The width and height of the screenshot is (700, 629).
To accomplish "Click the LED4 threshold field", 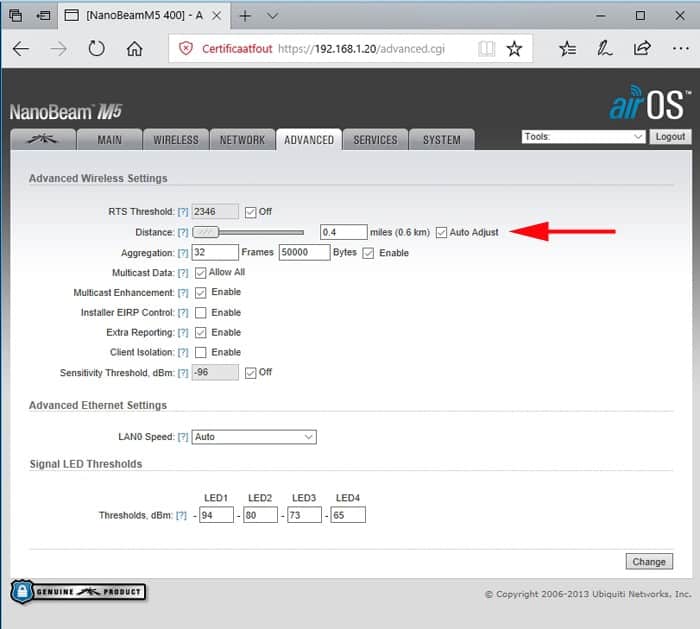I will click(348, 515).
